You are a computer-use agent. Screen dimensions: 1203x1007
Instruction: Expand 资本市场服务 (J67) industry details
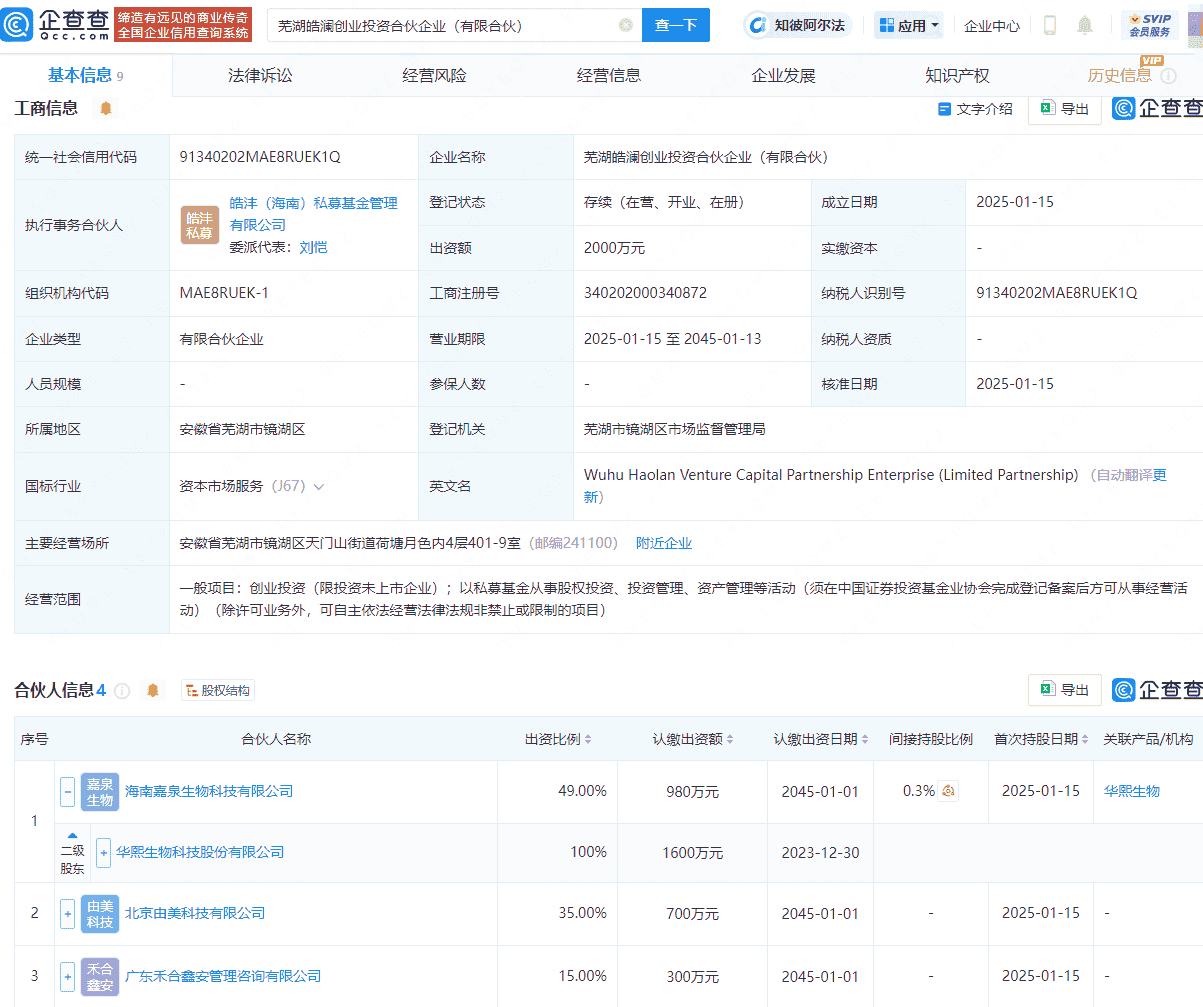coord(320,486)
